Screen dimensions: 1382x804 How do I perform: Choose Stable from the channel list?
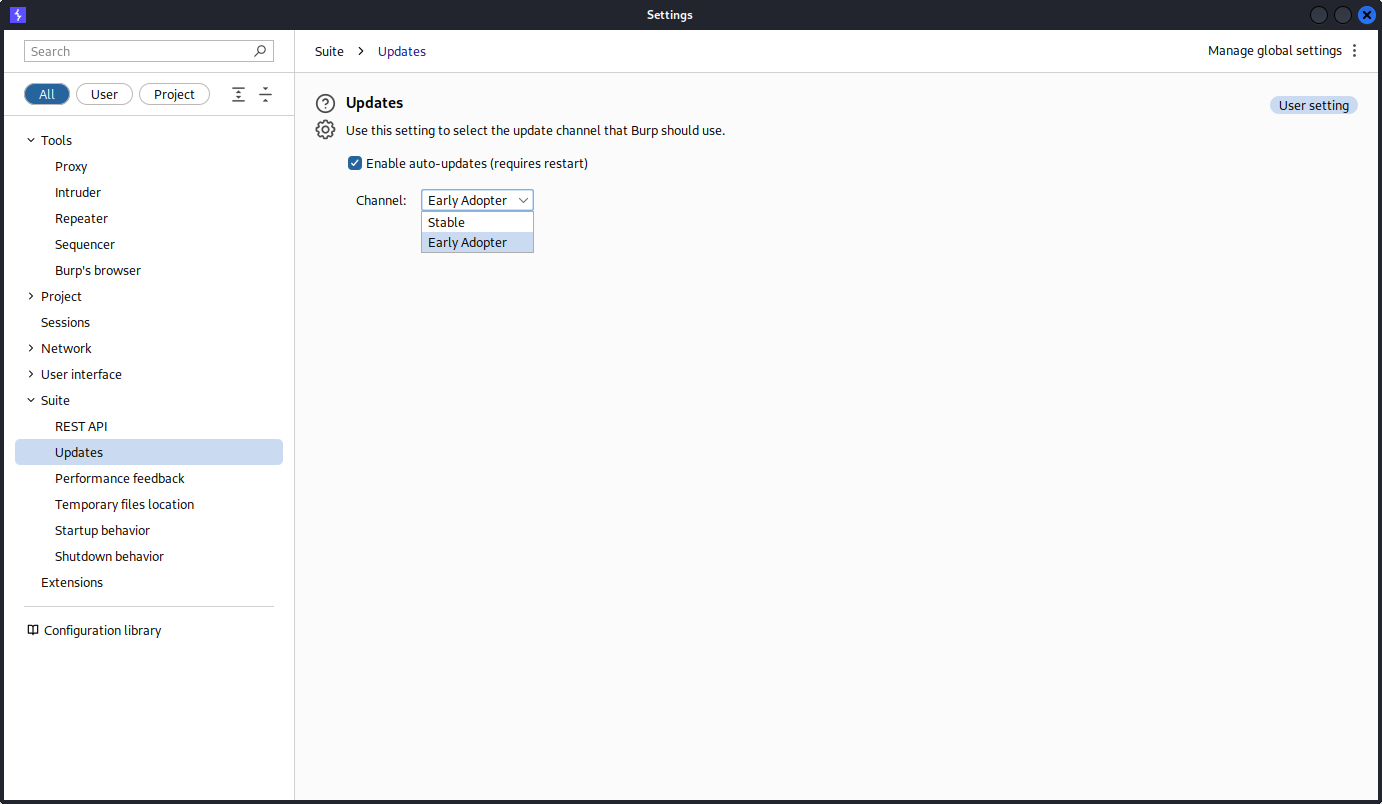(x=477, y=222)
